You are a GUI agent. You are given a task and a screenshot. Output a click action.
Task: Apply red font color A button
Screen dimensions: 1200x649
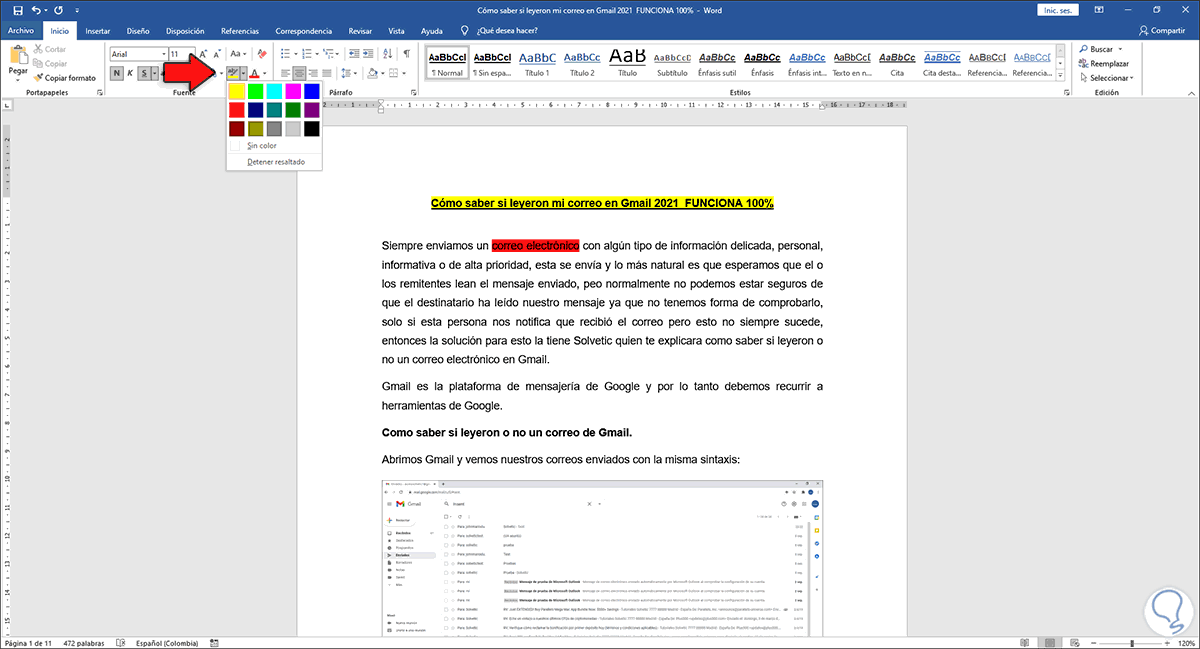(x=254, y=73)
